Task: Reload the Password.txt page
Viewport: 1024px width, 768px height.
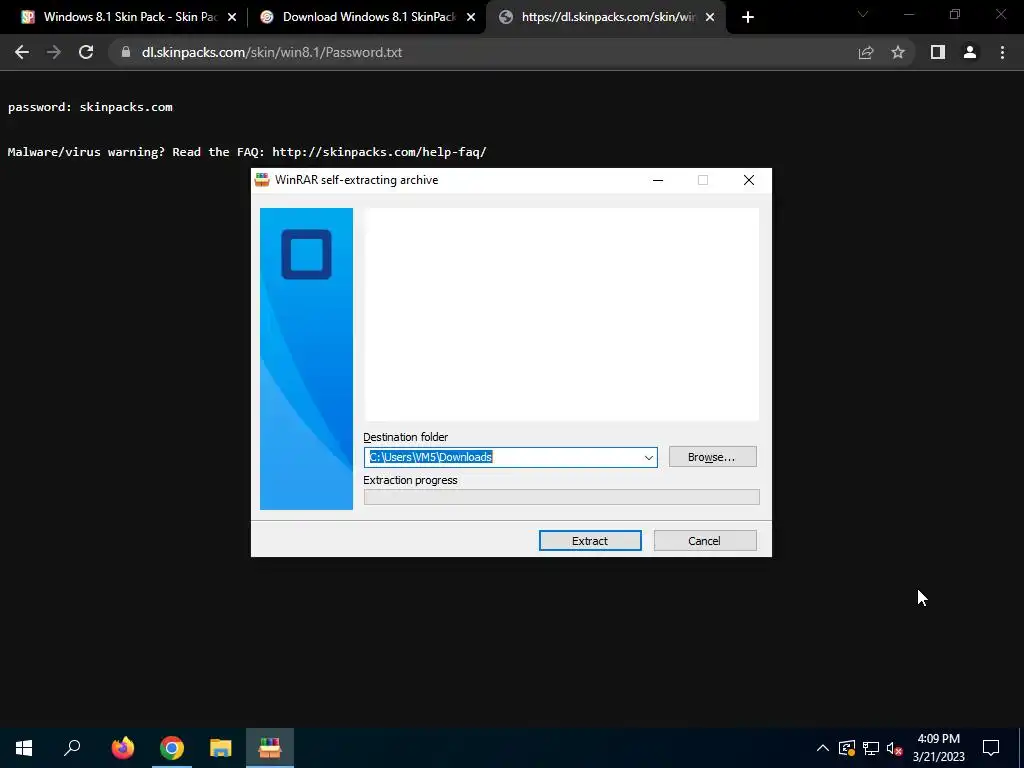Action: click(86, 52)
